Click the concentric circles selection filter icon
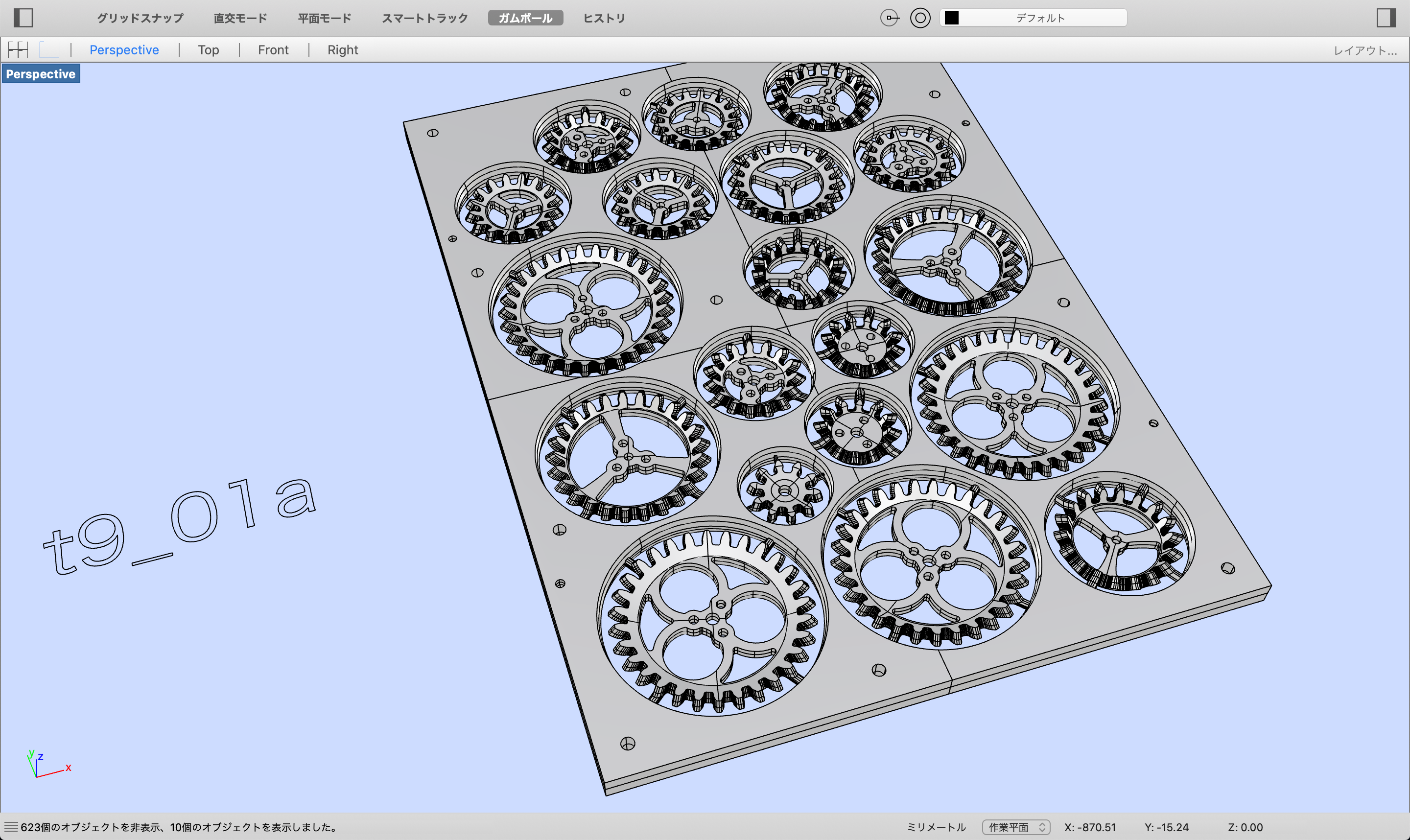1410x840 pixels. click(x=920, y=18)
